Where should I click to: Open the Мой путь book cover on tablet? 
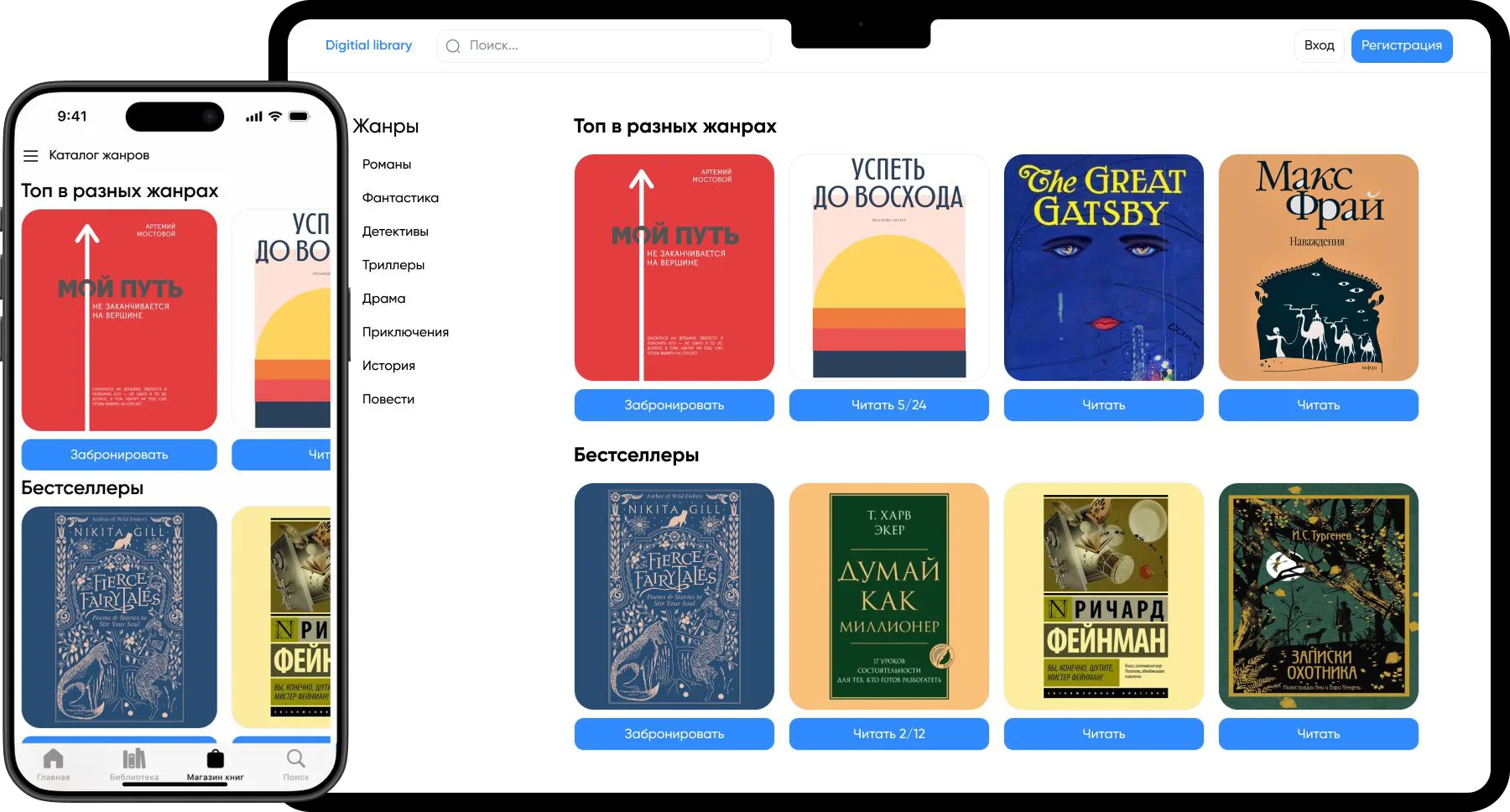(674, 268)
